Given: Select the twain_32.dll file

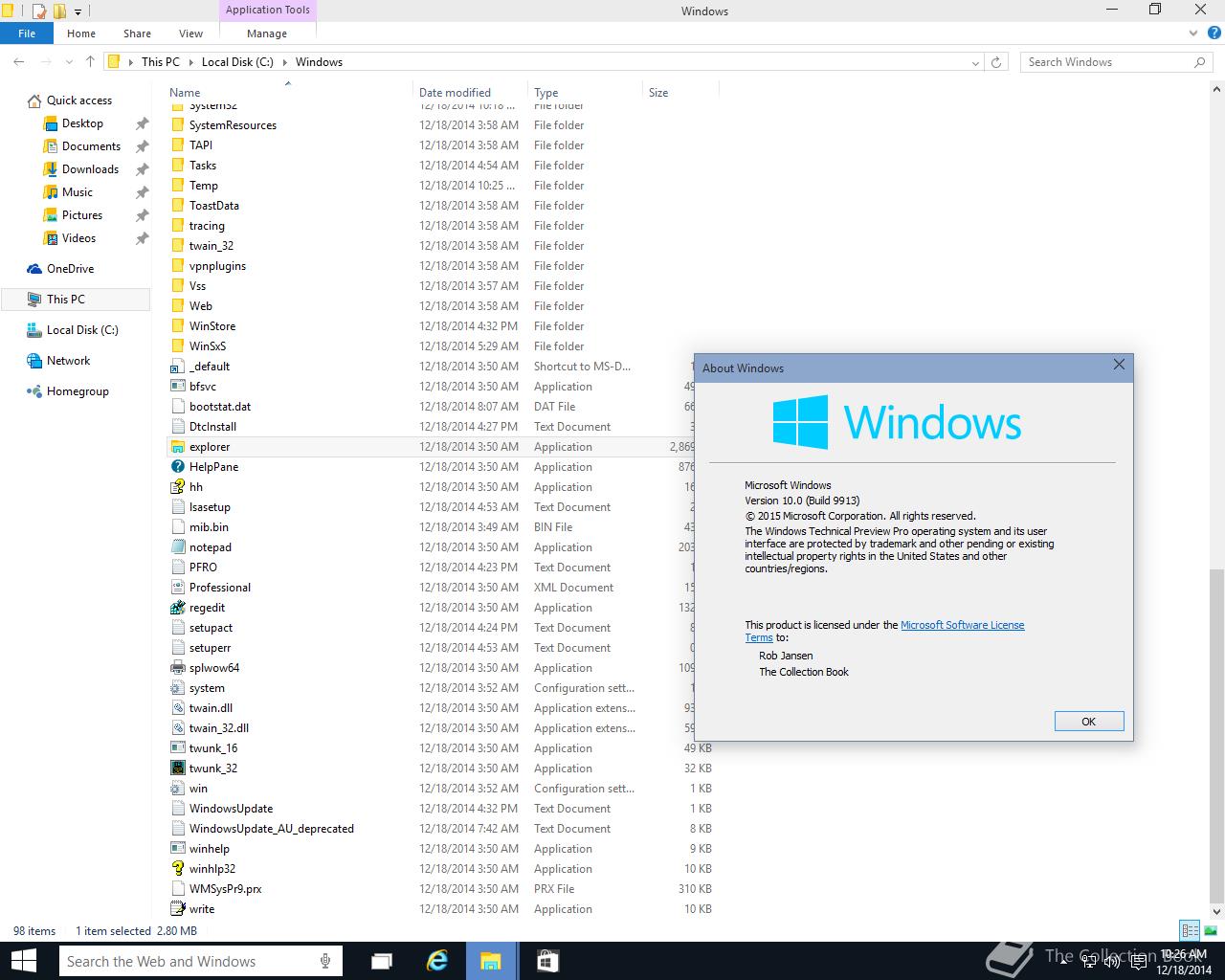Looking at the screenshot, I should (x=219, y=728).
